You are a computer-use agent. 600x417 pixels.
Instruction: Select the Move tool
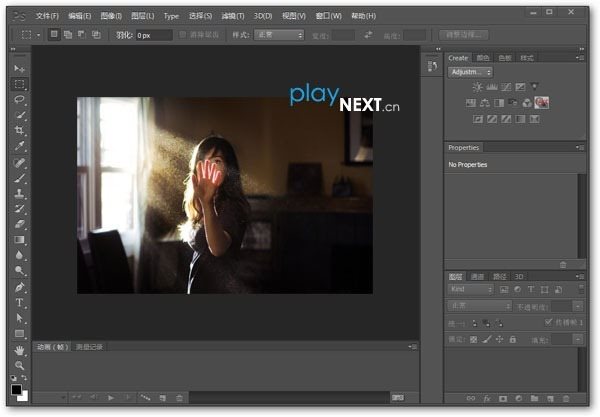(x=20, y=69)
